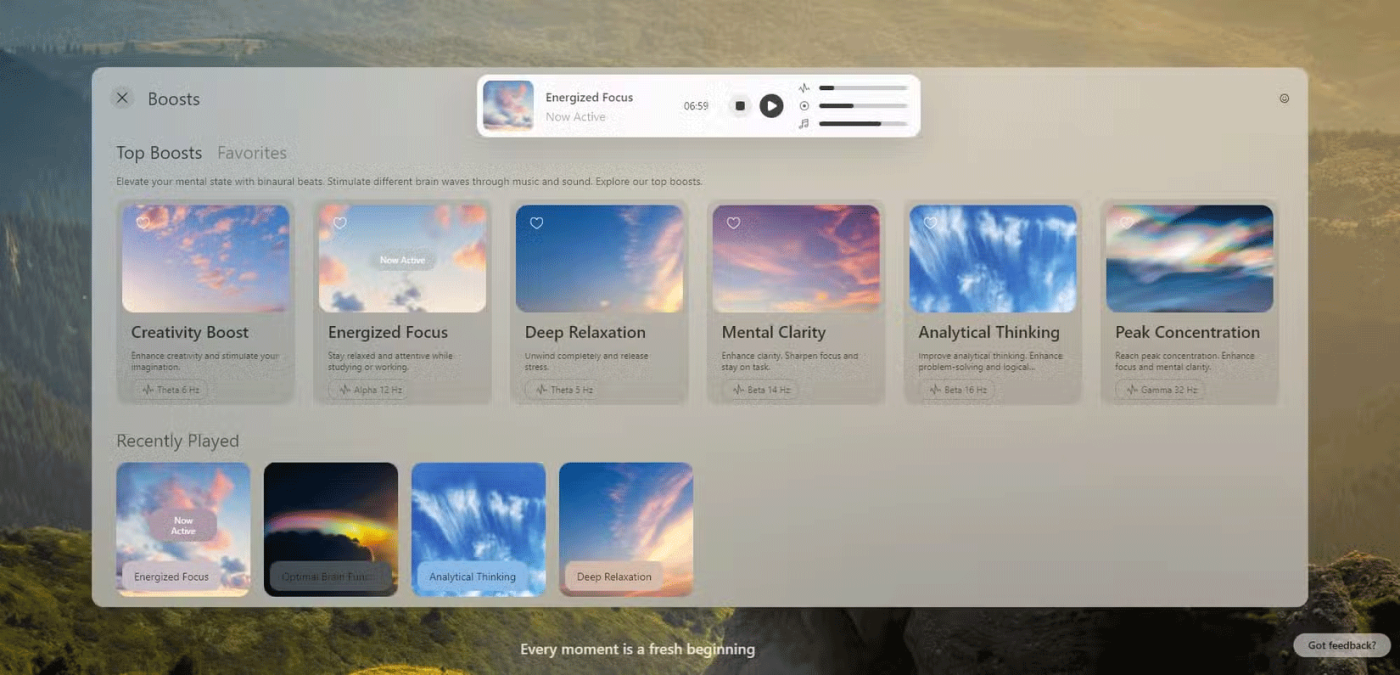Click the circular ambient sound icon

(804, 106)
